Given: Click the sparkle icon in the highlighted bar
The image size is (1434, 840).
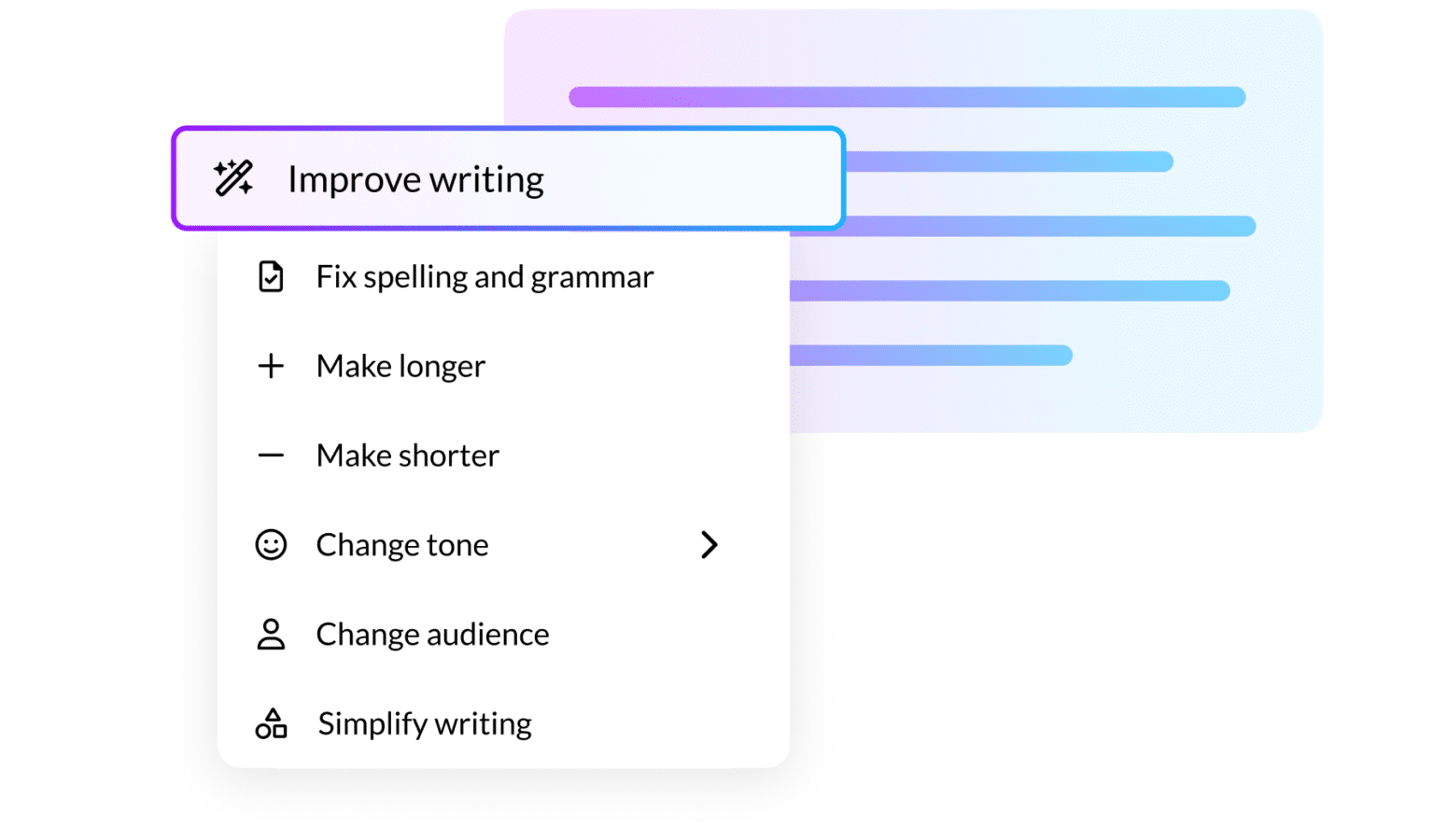Looking at the screenshot, I should pyautogui.click(x=232, y=178).
